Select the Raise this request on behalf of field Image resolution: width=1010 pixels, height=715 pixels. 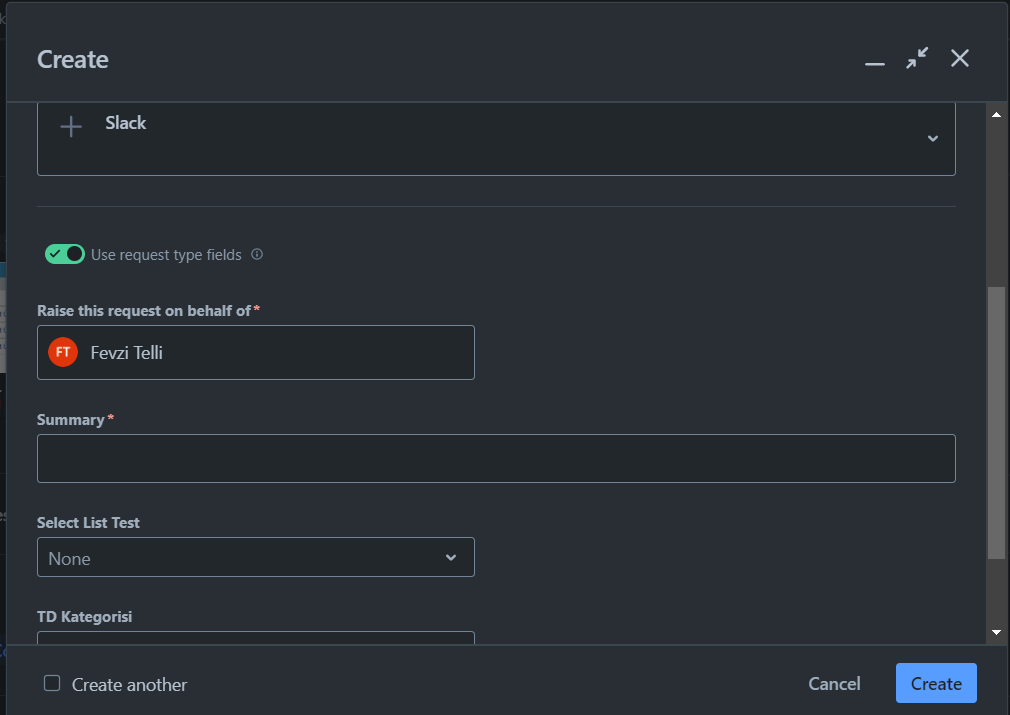point(255,352)
